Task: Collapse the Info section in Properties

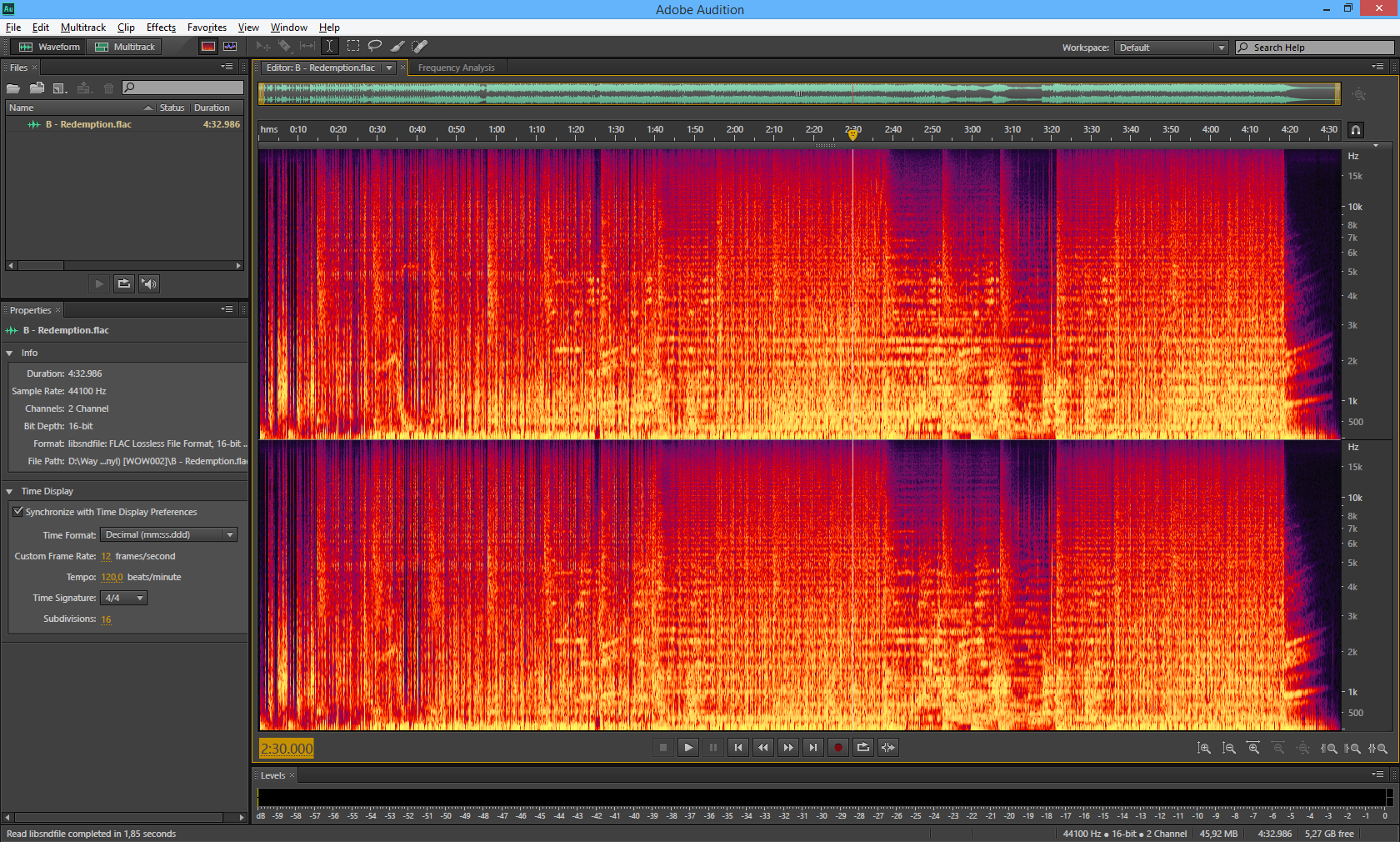Action: [x=10, y=353]
